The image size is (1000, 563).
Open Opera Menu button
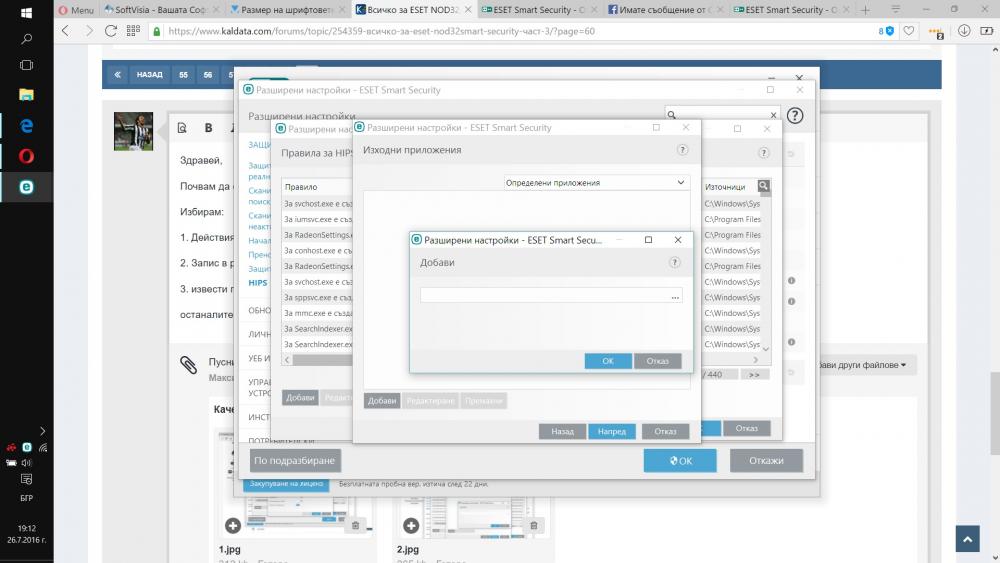pyautogui.click(x=77, y=10)
